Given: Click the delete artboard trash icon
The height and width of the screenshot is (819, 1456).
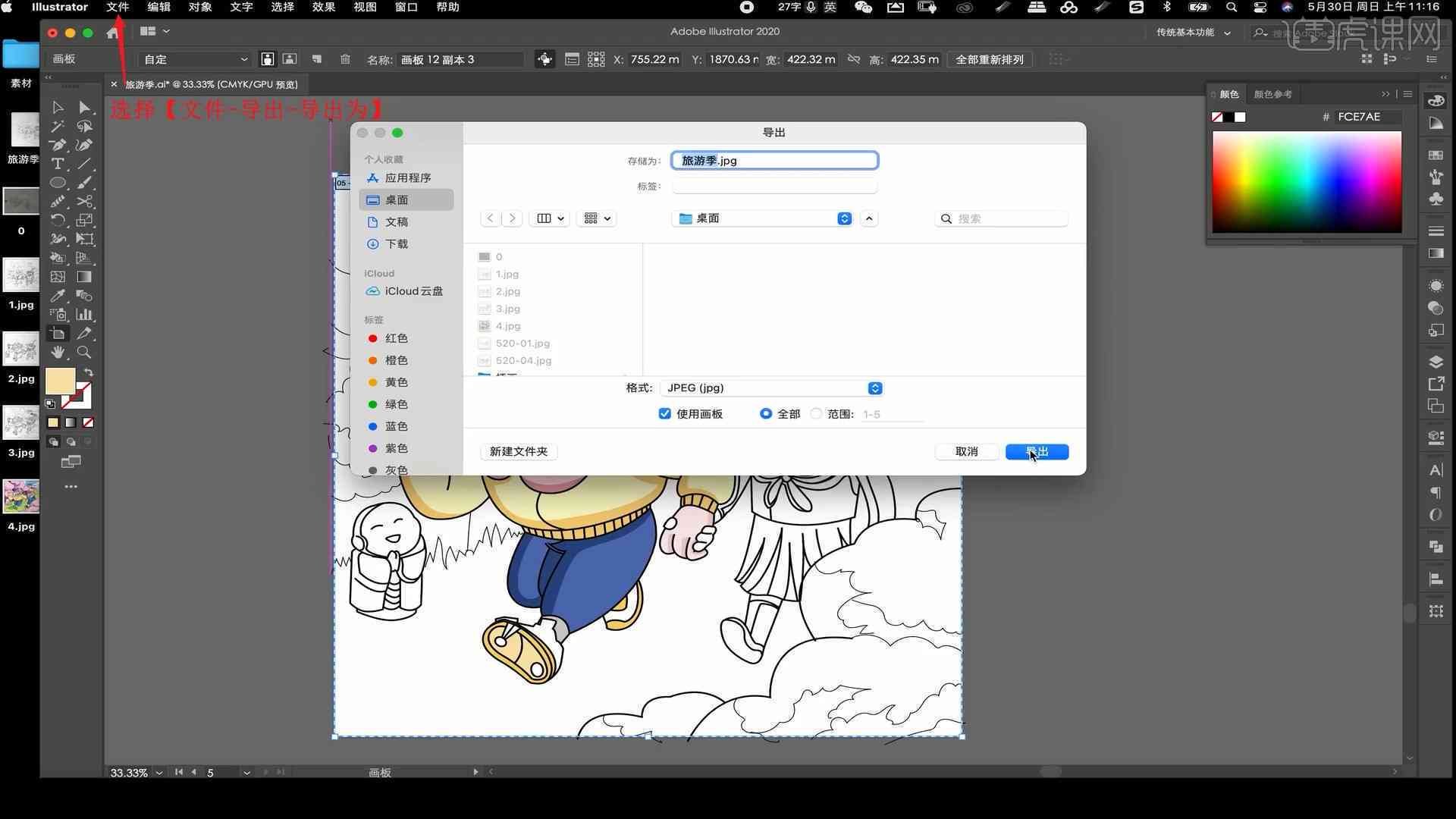Looking at the screenshot, I should 345,59.
